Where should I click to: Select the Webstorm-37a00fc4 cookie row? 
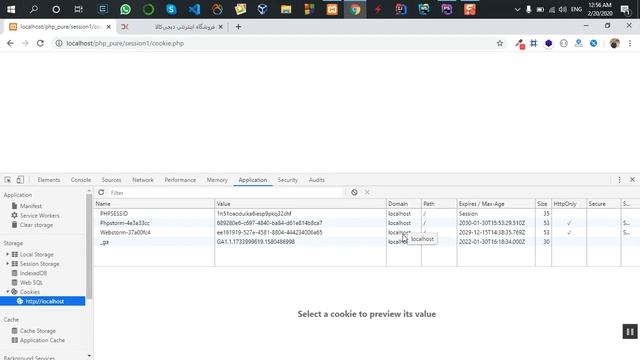[367, 232]
